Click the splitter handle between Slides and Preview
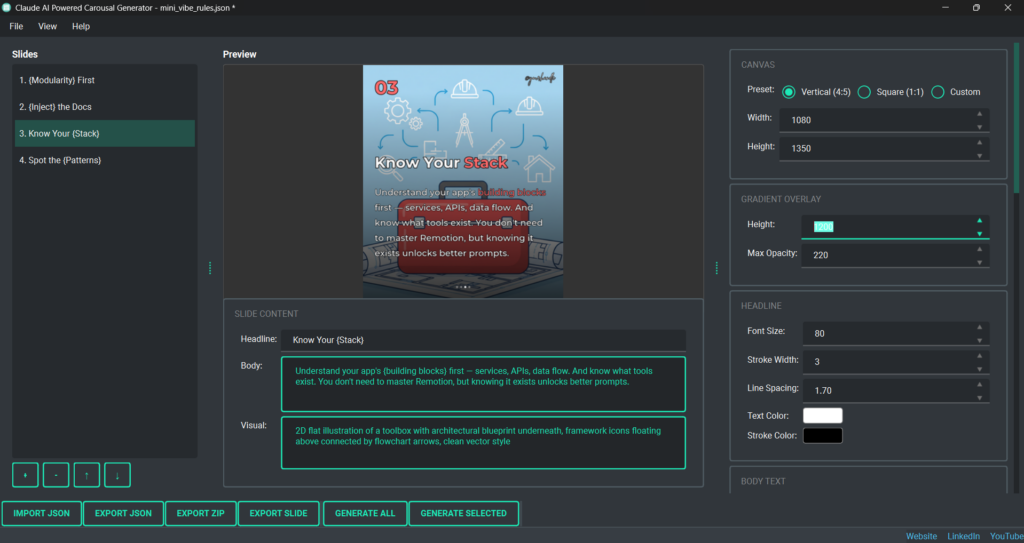1024x543 pixels. coord(210,267)
